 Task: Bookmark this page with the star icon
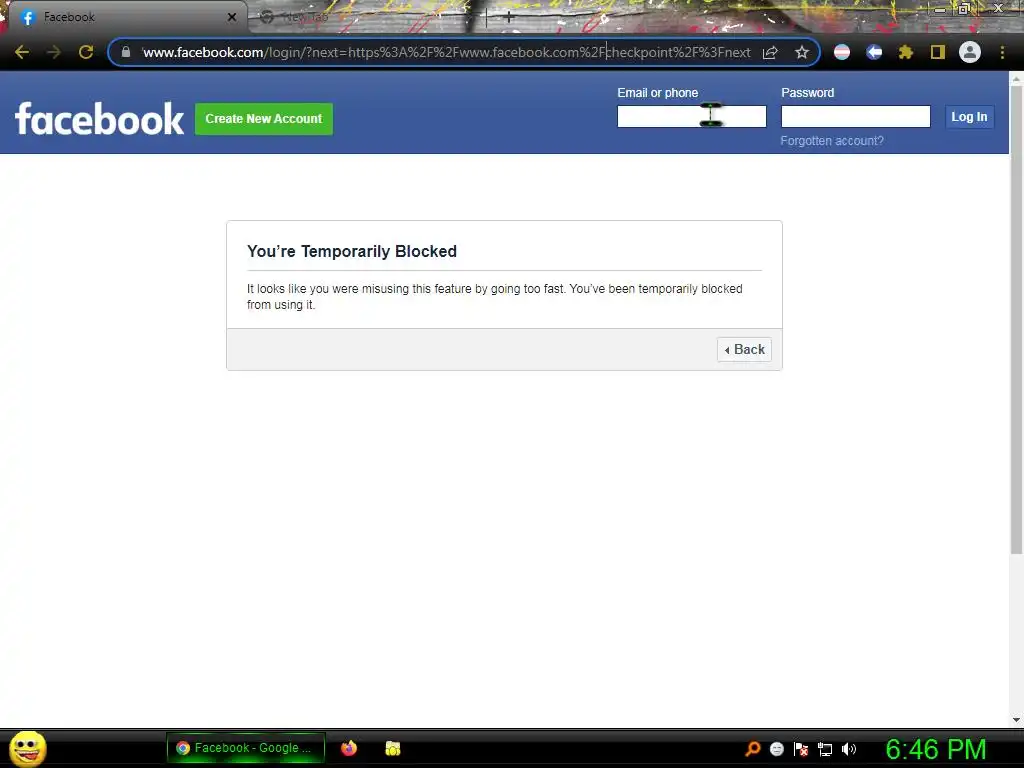802,52
